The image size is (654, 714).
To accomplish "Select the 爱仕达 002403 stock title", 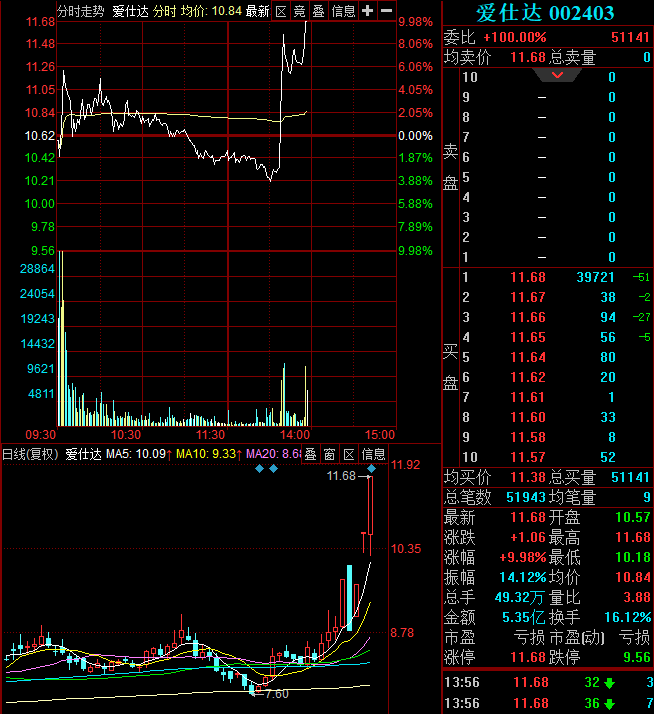I will (x=545, y=13).
